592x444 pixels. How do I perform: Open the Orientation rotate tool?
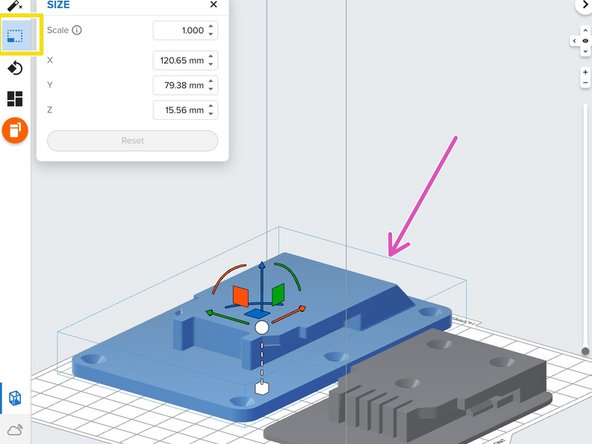pyautogui.click(x=15, y=68)
